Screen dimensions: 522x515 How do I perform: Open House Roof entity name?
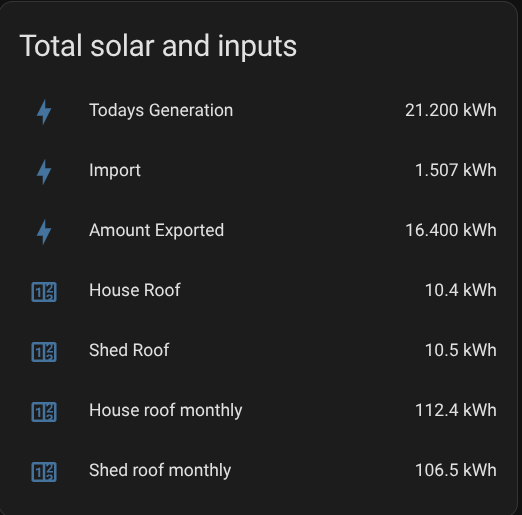click(x=135, y=290)
